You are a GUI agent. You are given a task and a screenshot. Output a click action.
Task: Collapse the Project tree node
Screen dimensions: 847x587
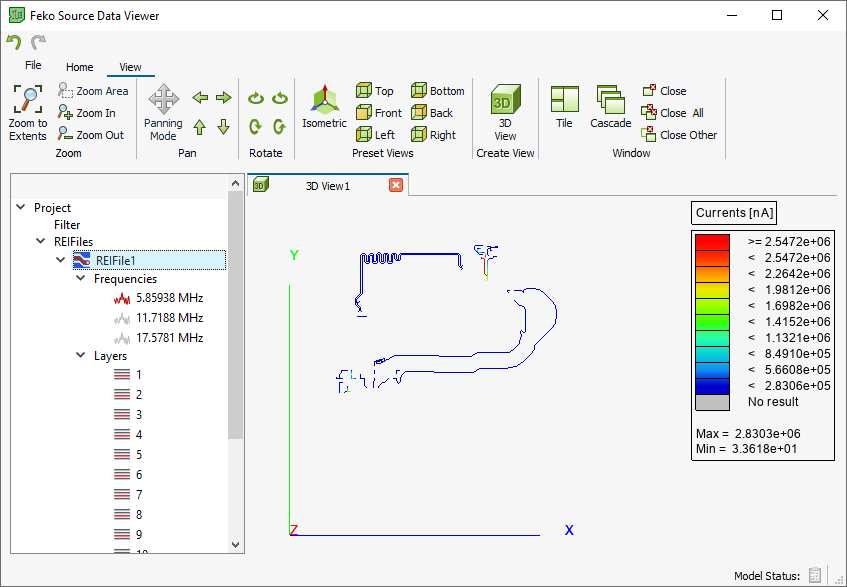22,208
